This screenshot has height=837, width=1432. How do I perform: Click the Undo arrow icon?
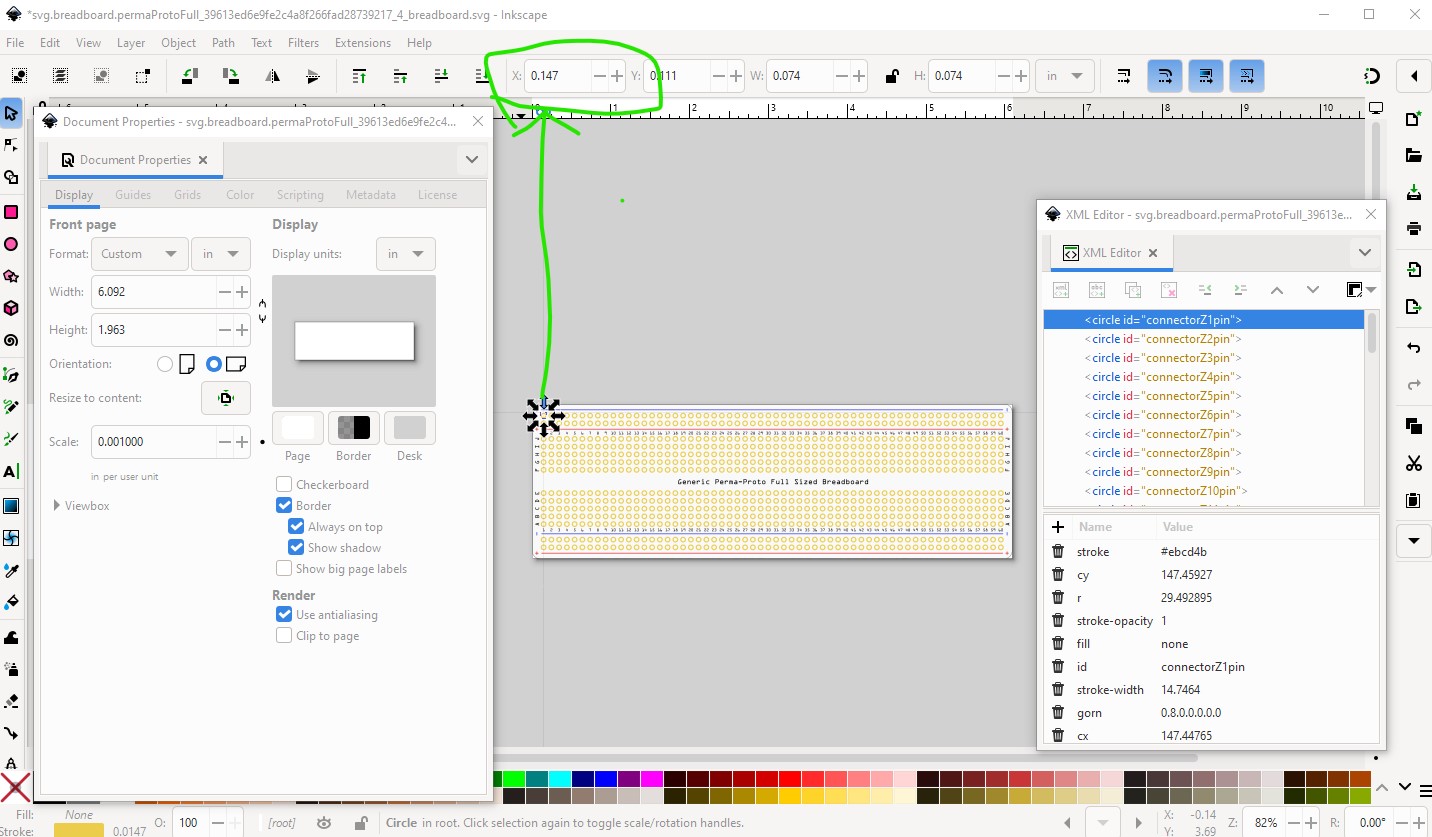point(1413,348)
